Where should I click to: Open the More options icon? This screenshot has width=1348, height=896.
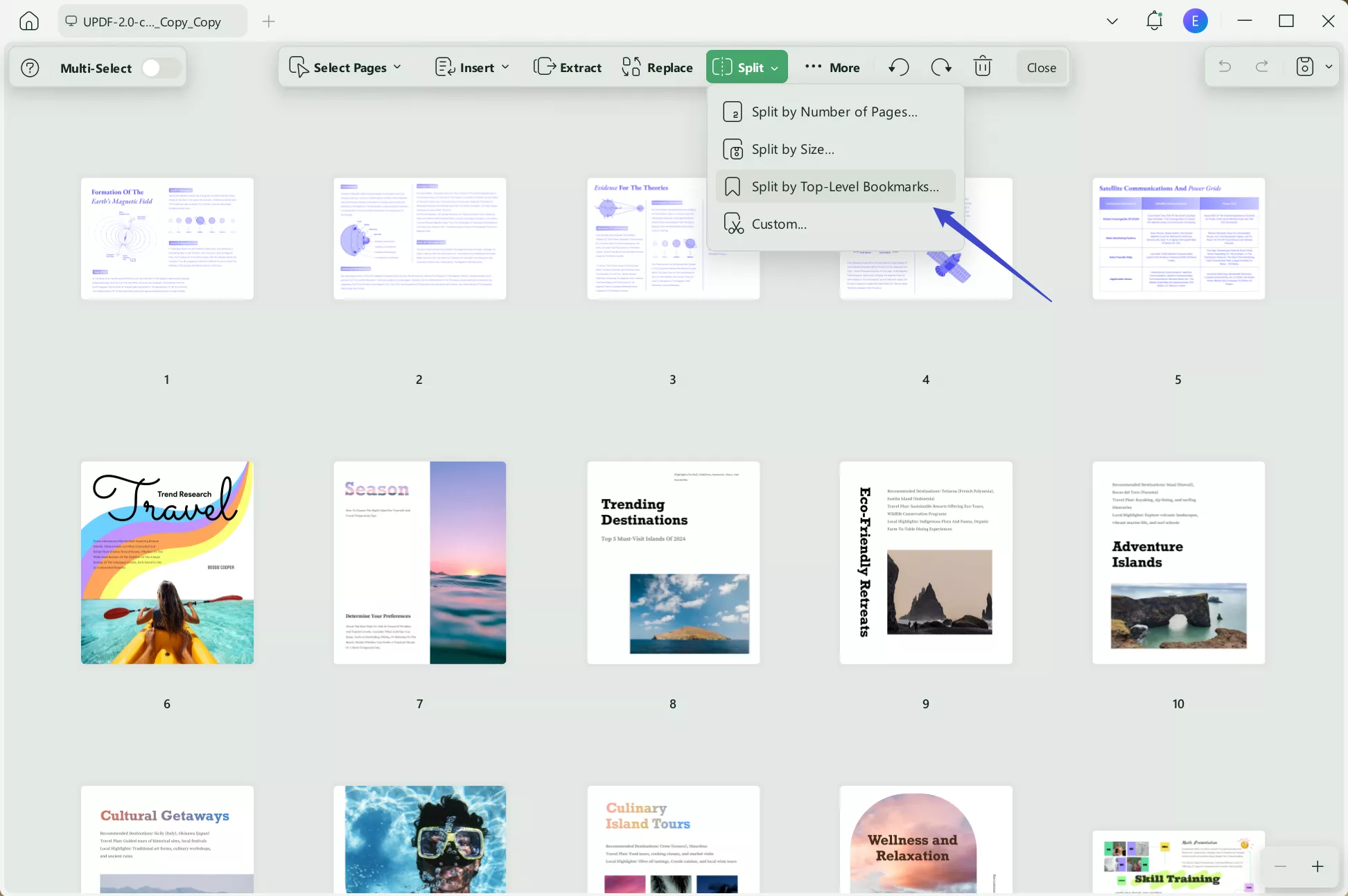(832, 67)
